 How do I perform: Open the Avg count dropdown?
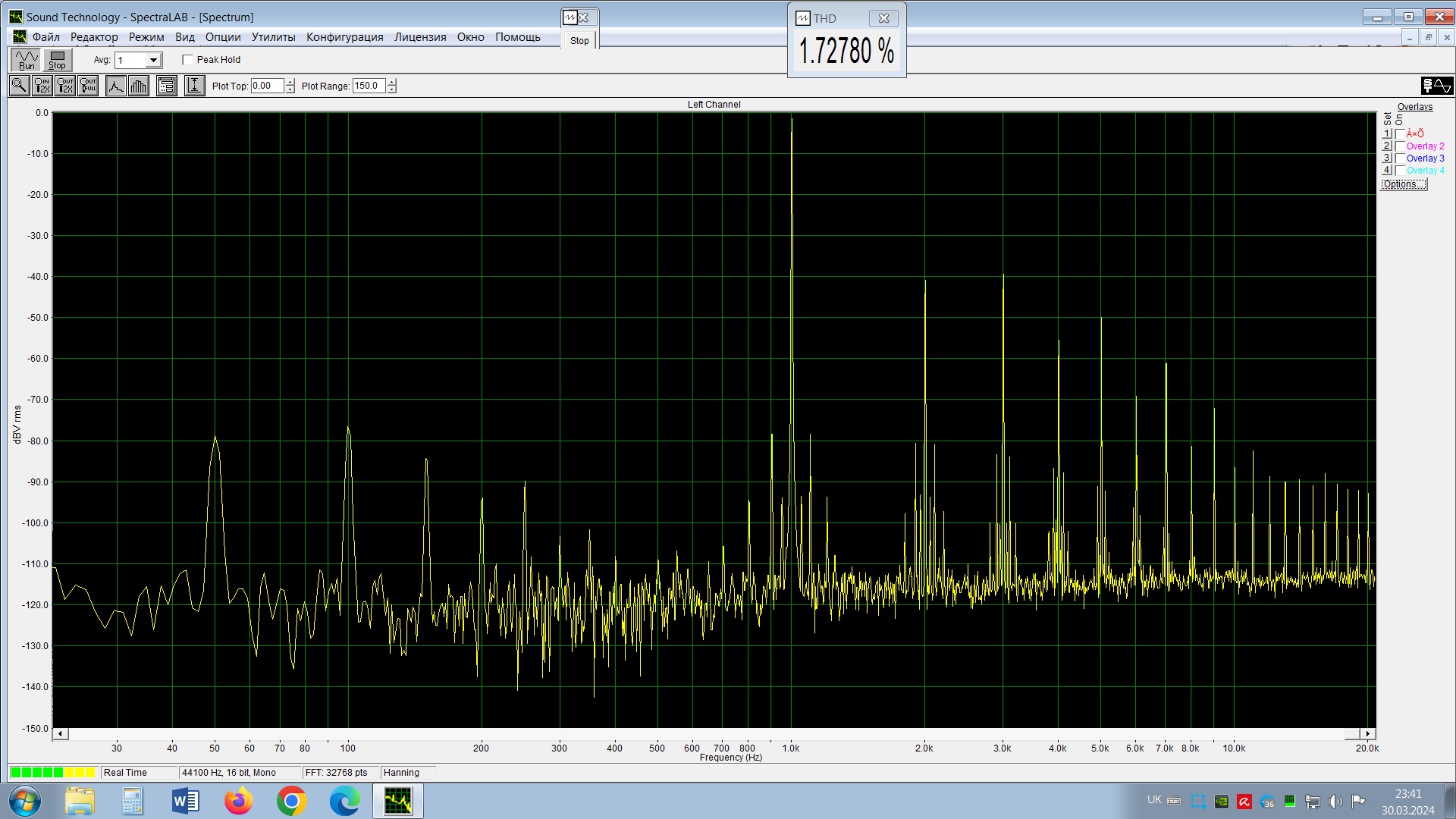pyautogui.click(x=153, y=60)
